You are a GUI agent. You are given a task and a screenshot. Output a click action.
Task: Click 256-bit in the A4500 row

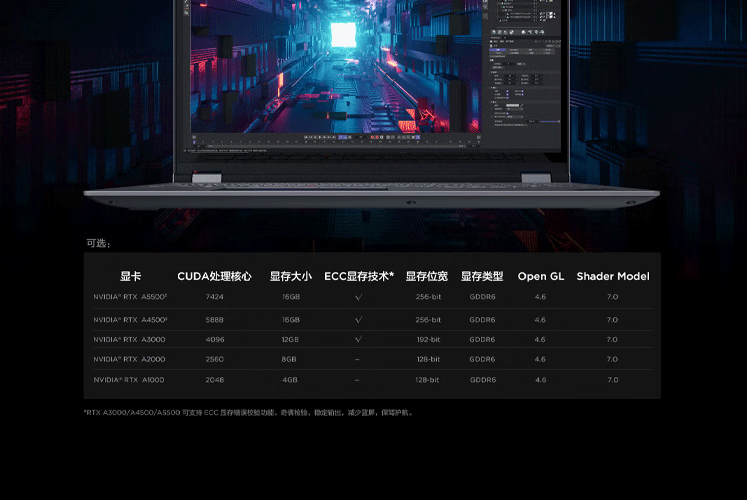click(x=428, y=320)
